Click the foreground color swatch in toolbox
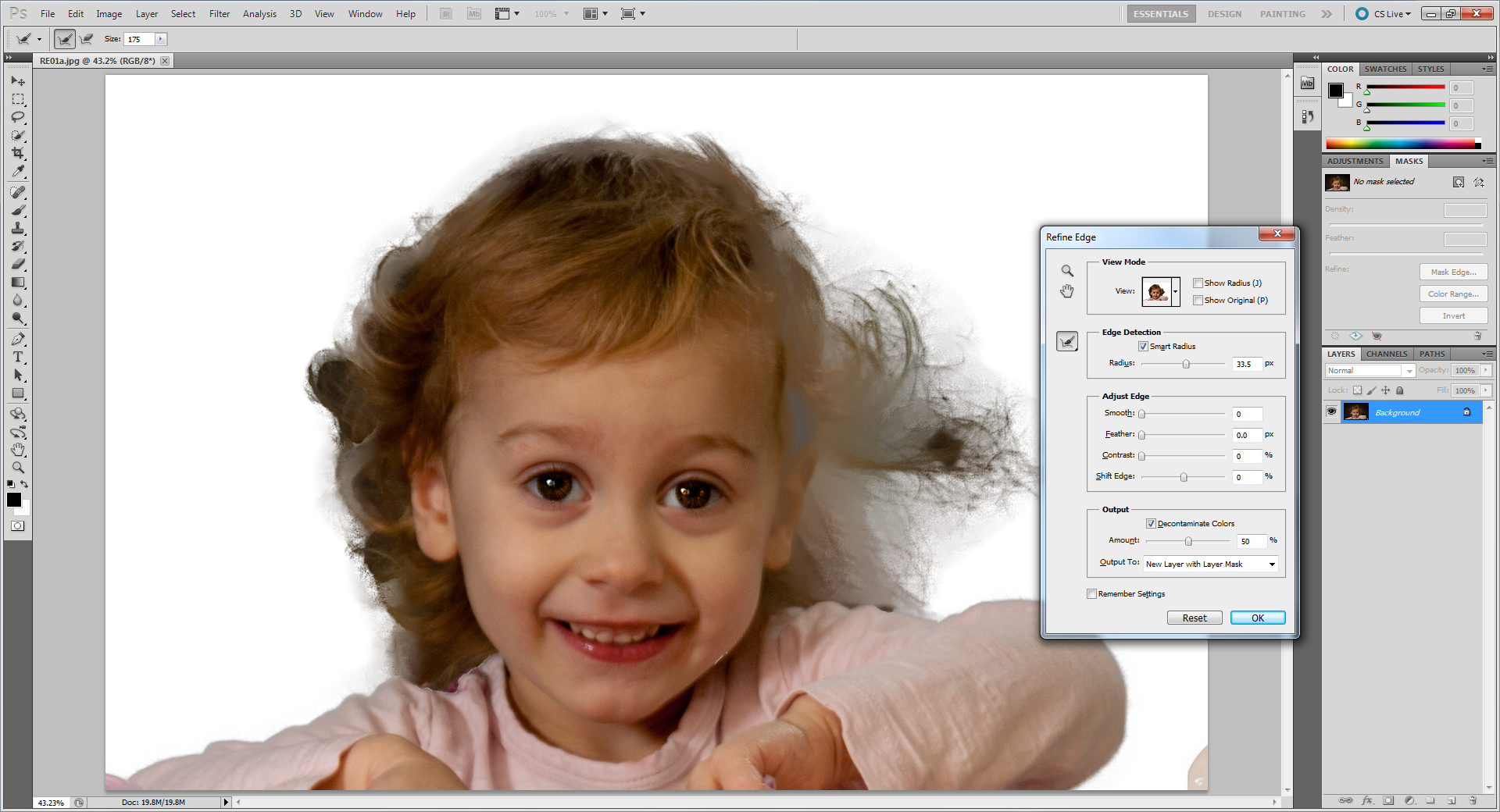This screenshot has height=812, width=1500. coord(13,500)
